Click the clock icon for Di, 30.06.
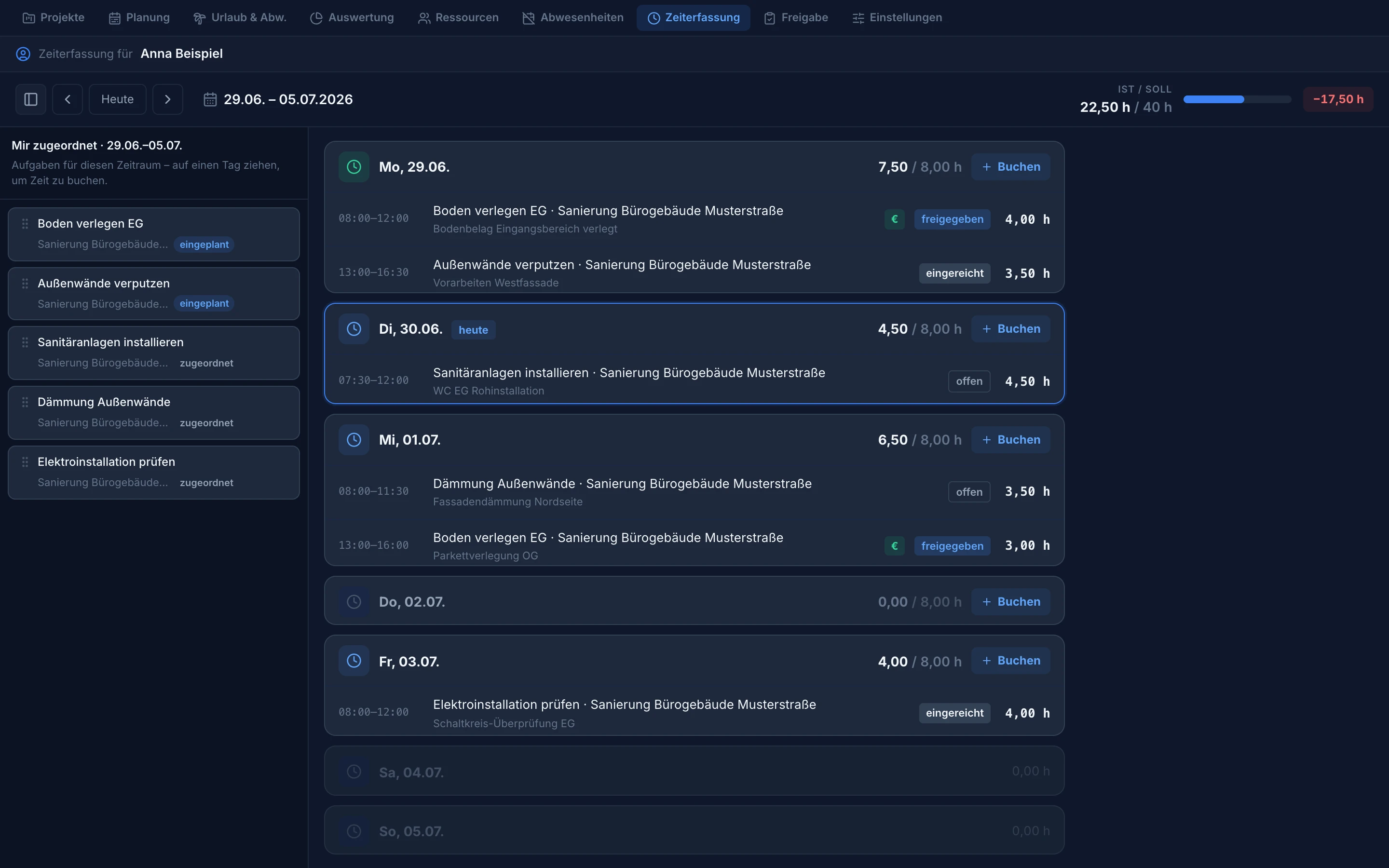The width and height of the screenshot is (1389, 868). point(354,329)
